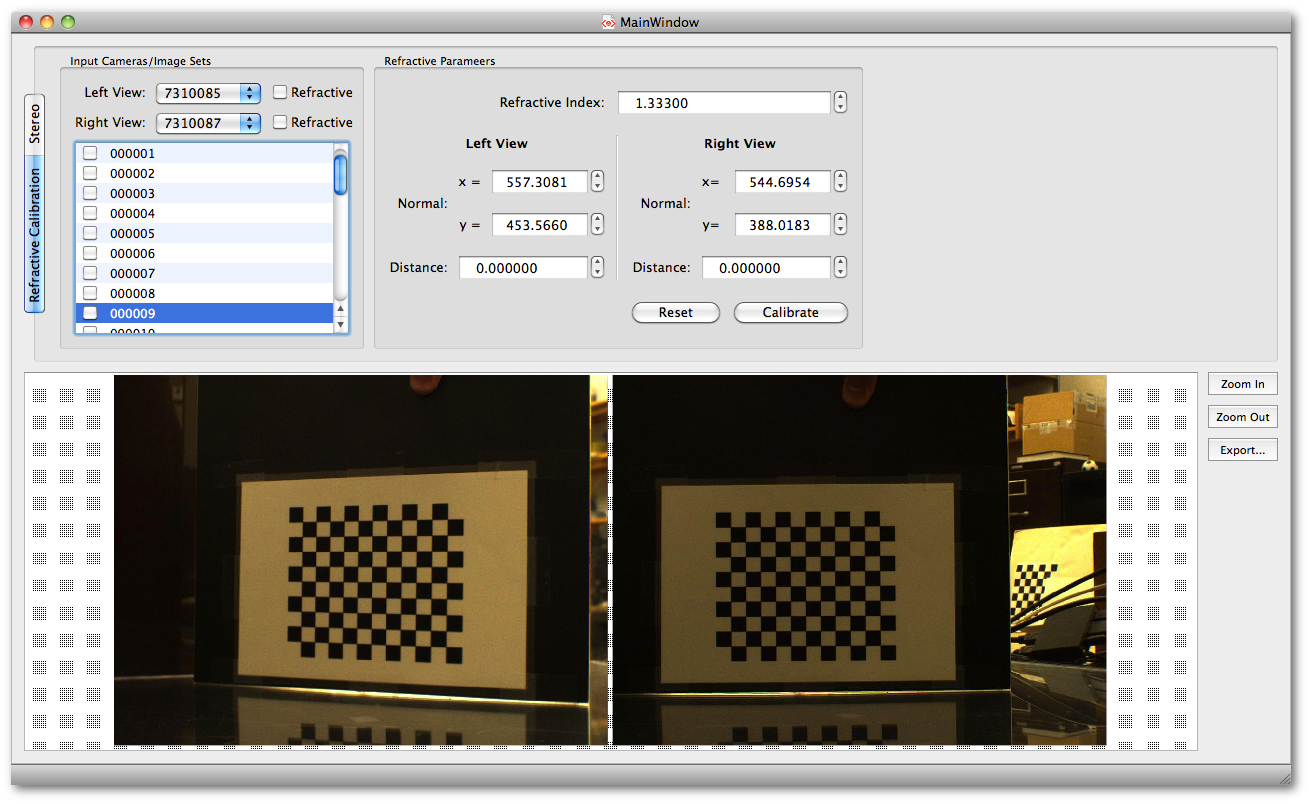Click the Left View Distance stepper

coord(597,267)
